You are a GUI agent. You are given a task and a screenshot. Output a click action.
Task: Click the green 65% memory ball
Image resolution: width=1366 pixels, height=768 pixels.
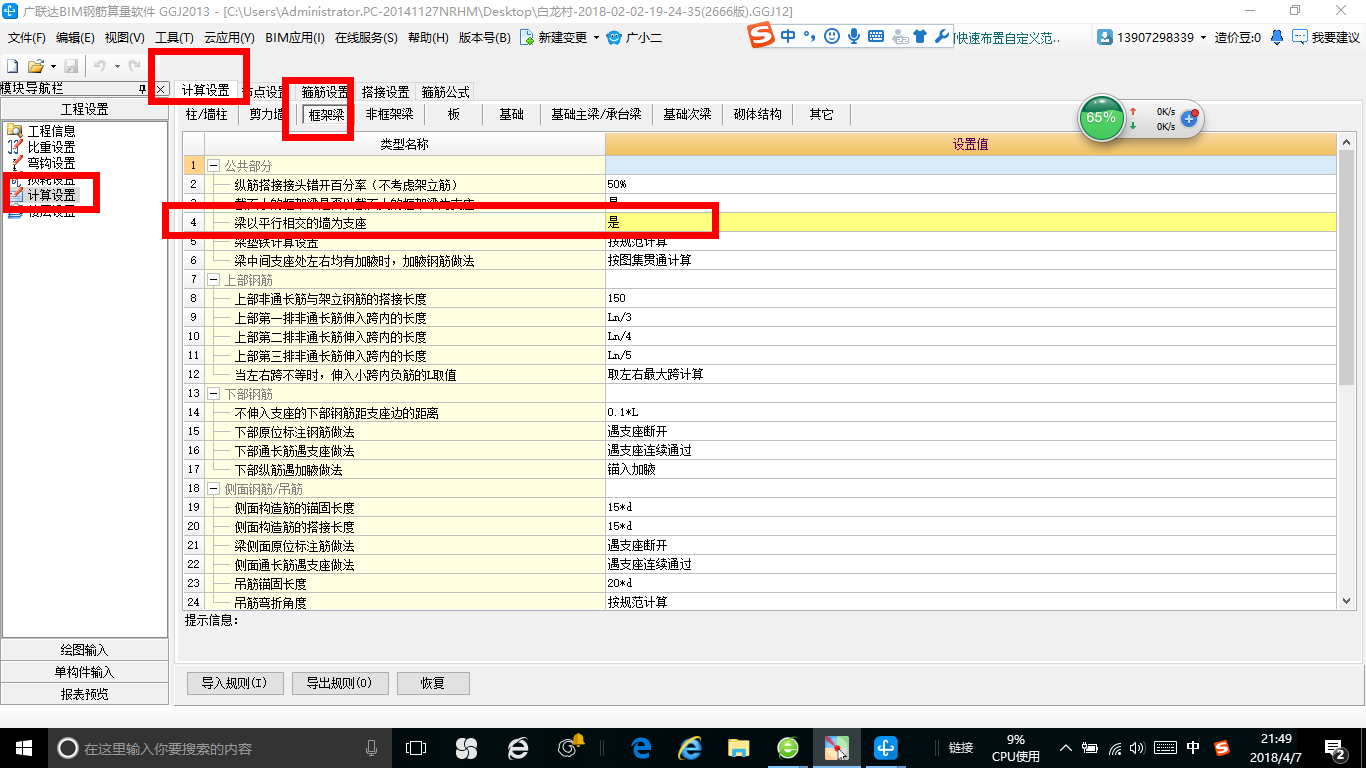1101,118
